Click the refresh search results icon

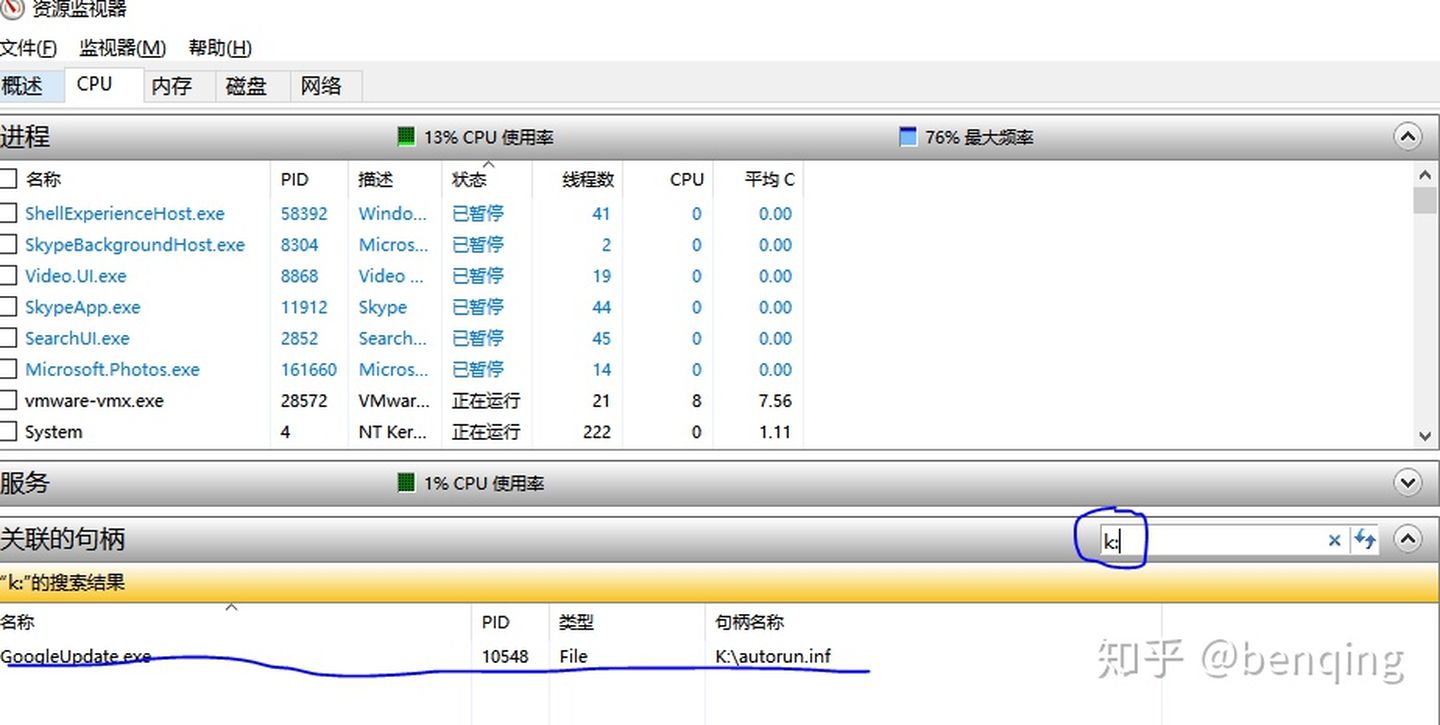(1365, 540)
